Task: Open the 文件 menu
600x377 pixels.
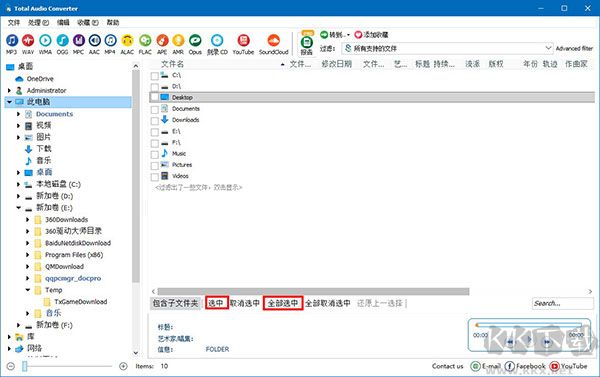Action: tap(14, 23)
